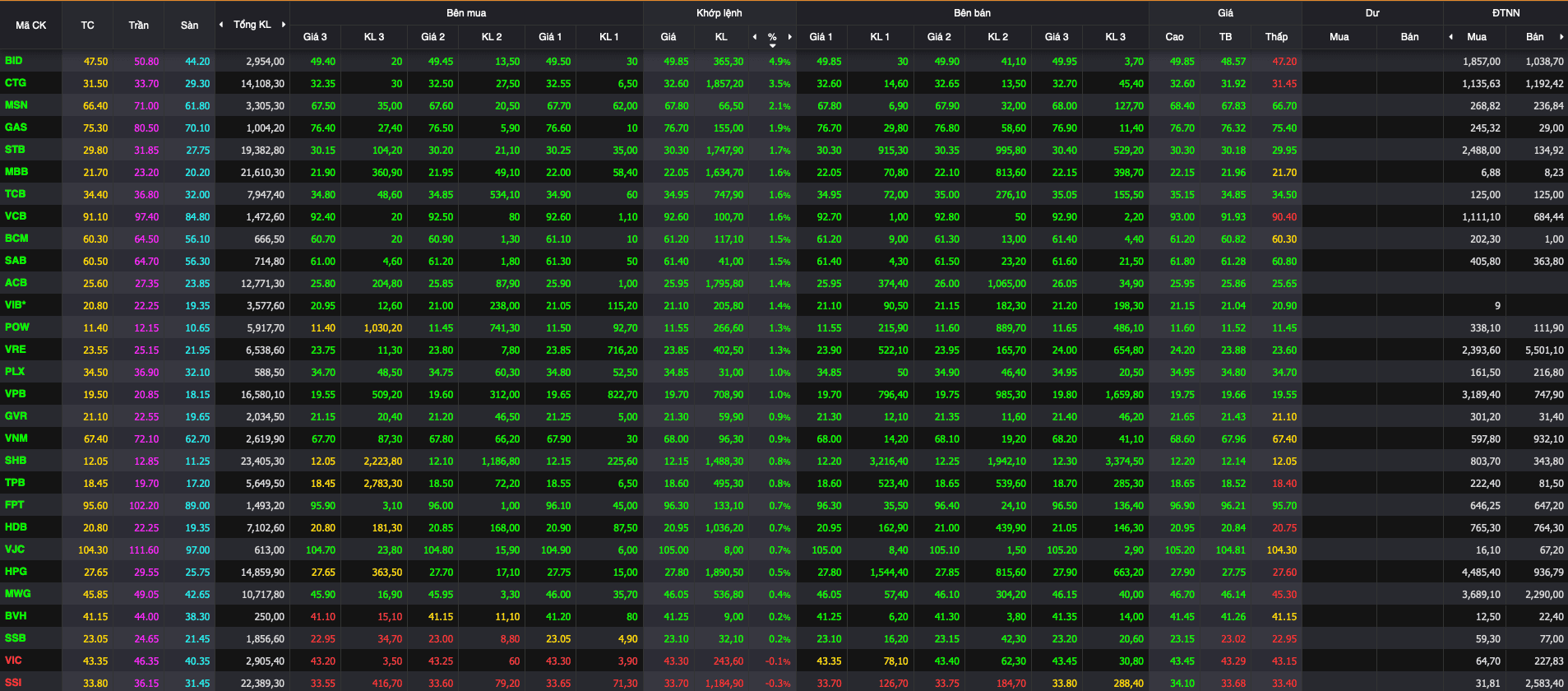Sort by the TC reference price header
The height and width of the screenshot is (691, 1568).
(x=87, y=26)
